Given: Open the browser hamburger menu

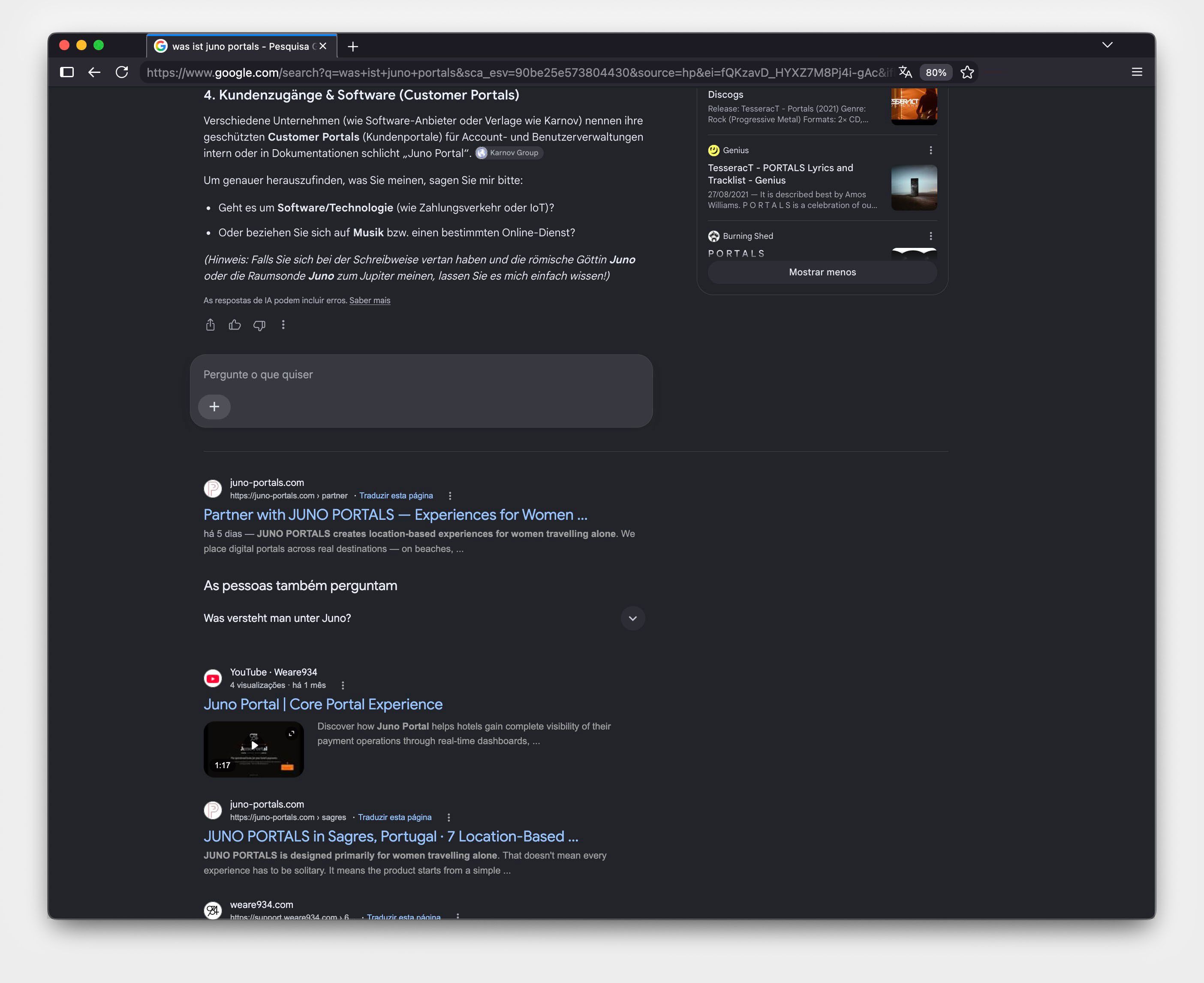Looking at the screenshot, I should click(1137, 72).
